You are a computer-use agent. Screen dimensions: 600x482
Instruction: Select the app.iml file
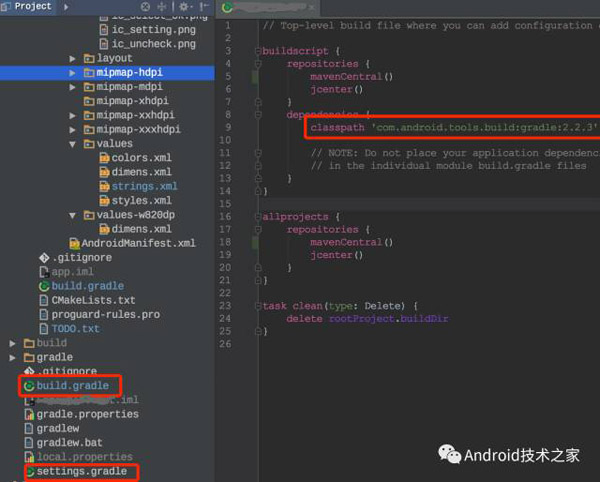click(x=72, y=272)
